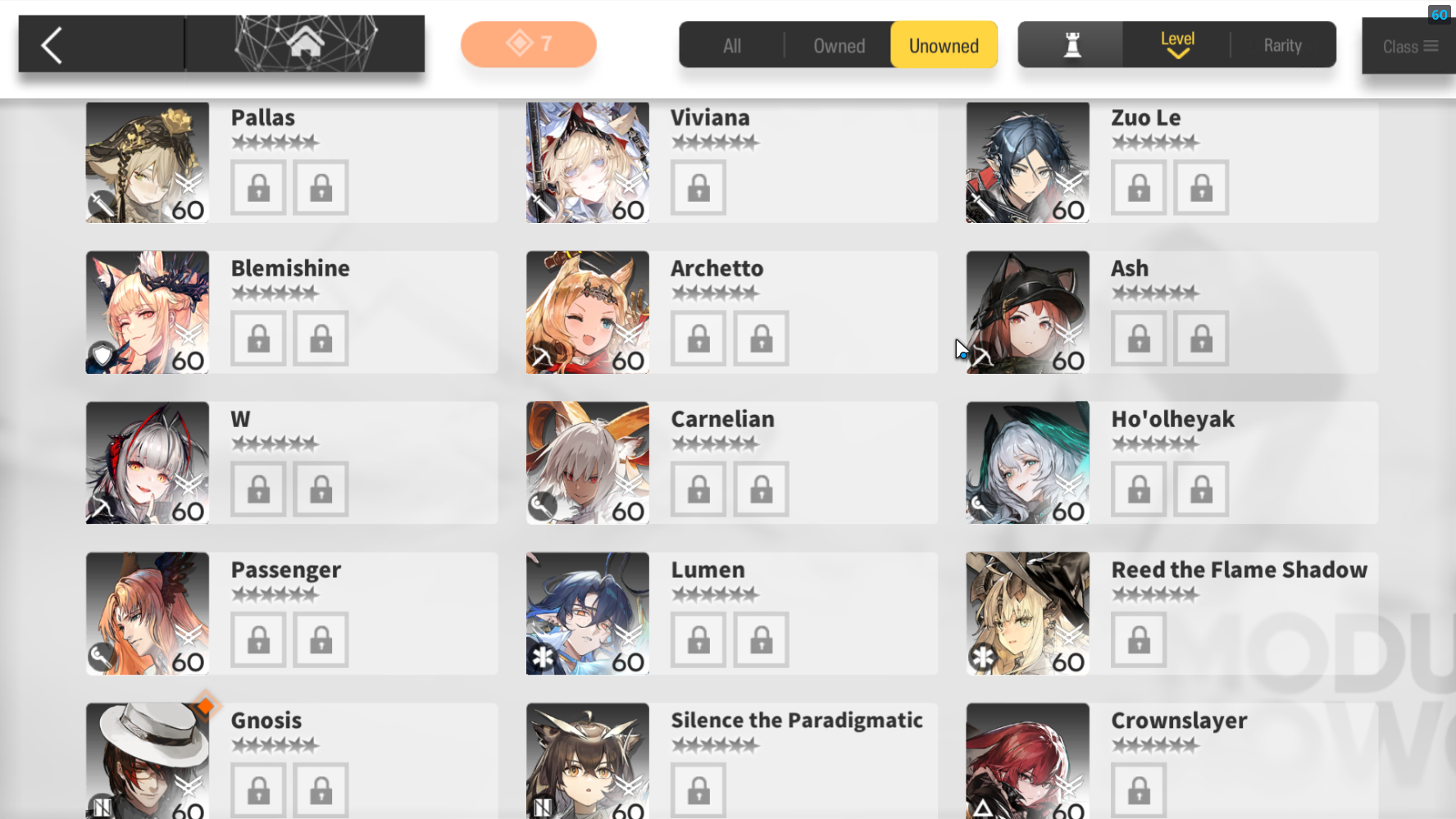This screenshot has height=819, width=1456.
Task: Open the Class filter menu
Action: [1409, 47]
